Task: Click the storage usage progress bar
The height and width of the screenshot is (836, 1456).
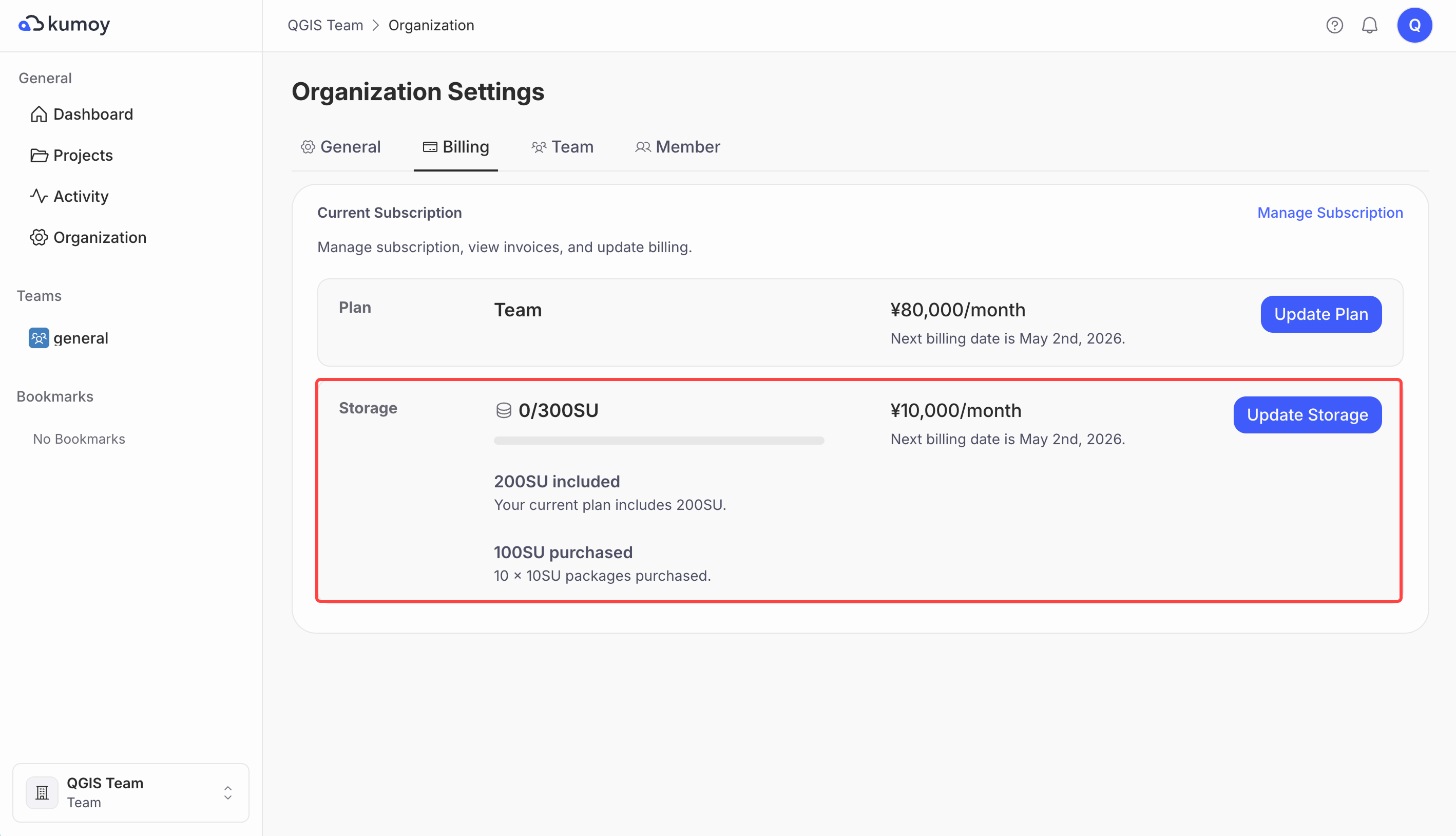Action: pyautogui.click(x=658, y=441)
